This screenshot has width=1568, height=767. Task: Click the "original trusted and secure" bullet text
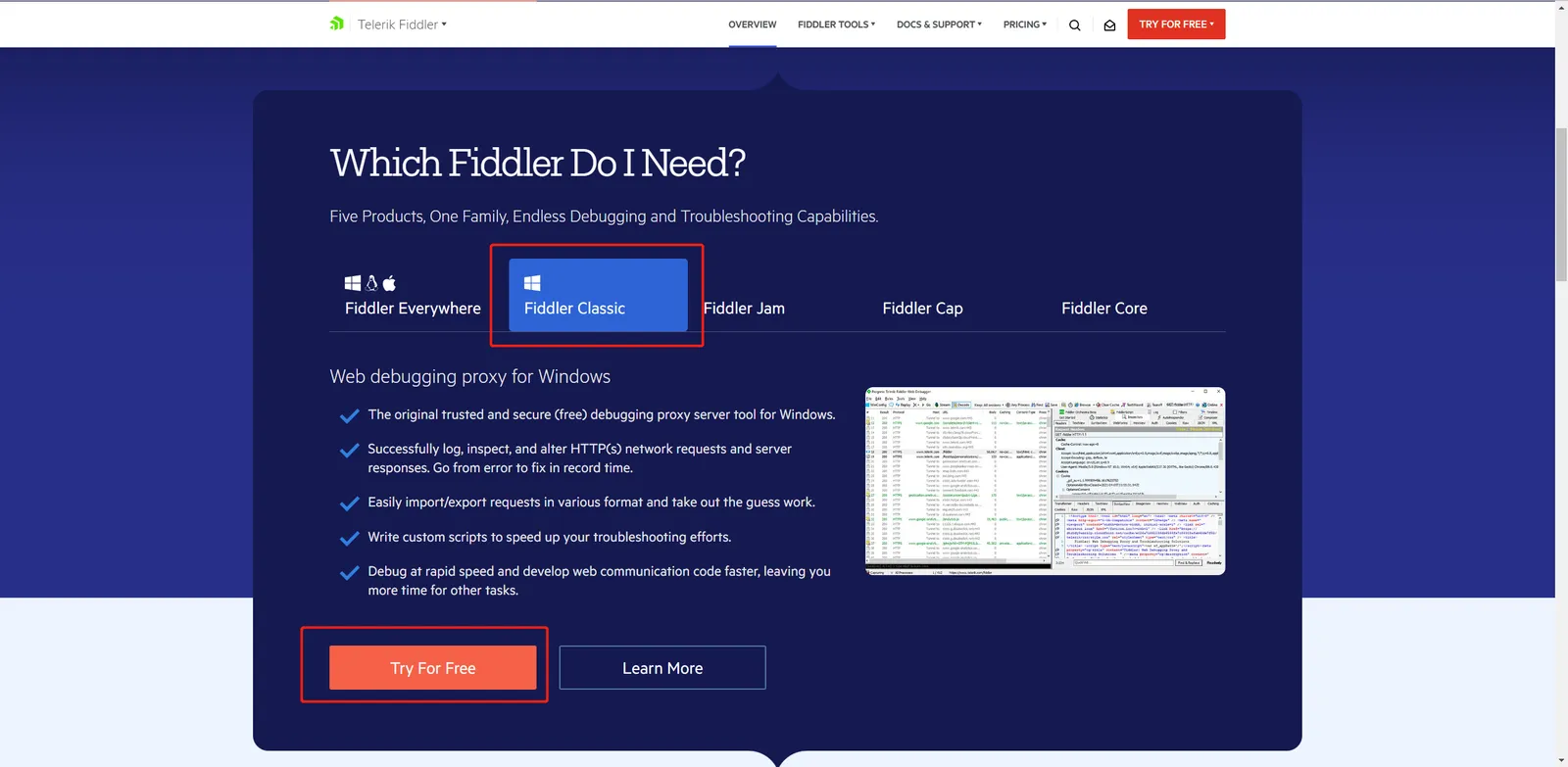tap(602, 414)
